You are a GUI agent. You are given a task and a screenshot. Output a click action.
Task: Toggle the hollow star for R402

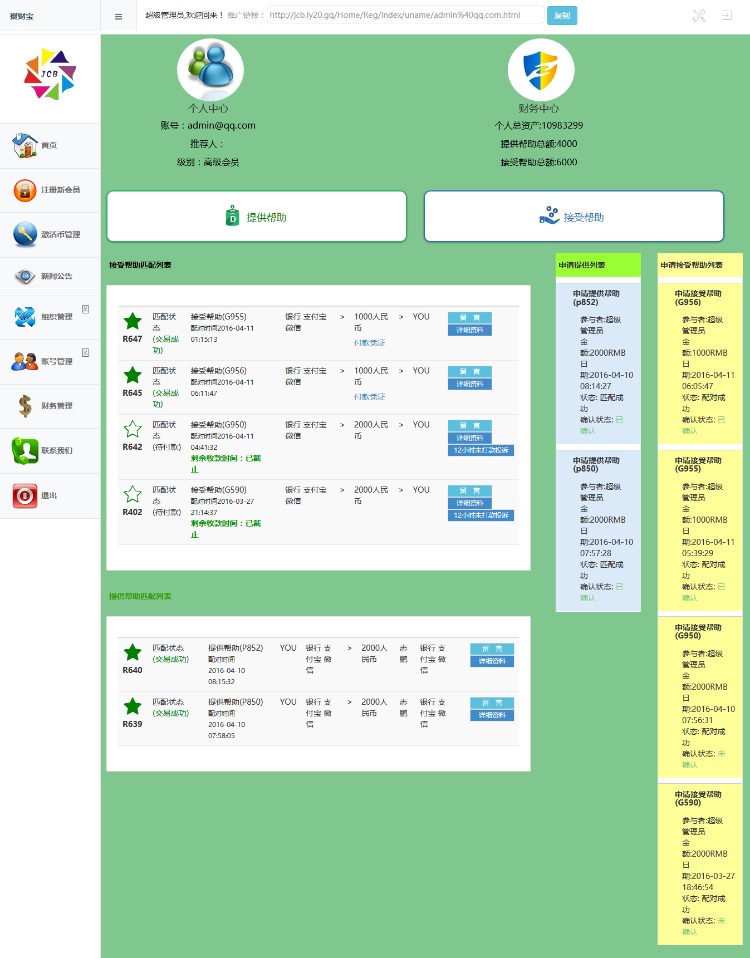pos(133,494)
